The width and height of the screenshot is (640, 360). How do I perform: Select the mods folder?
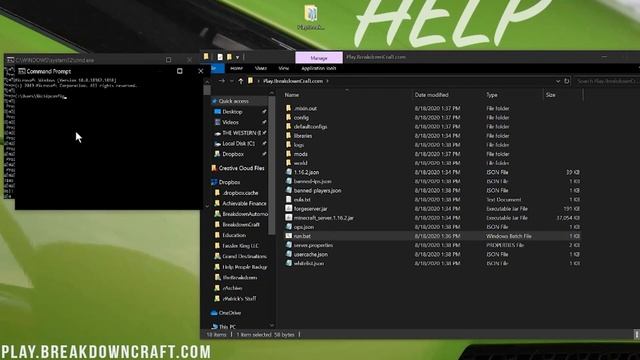[300, 154]
